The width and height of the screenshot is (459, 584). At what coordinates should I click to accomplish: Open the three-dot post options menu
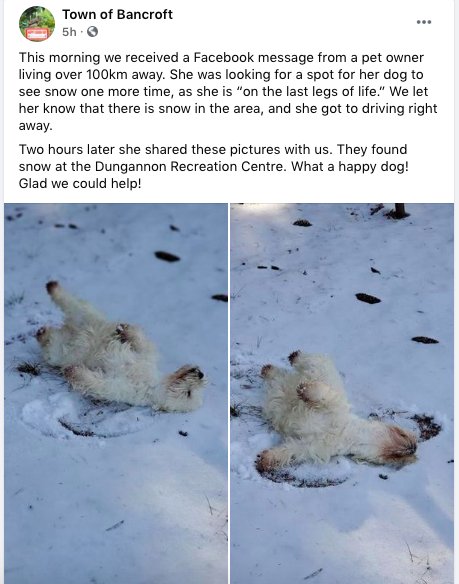424,22
